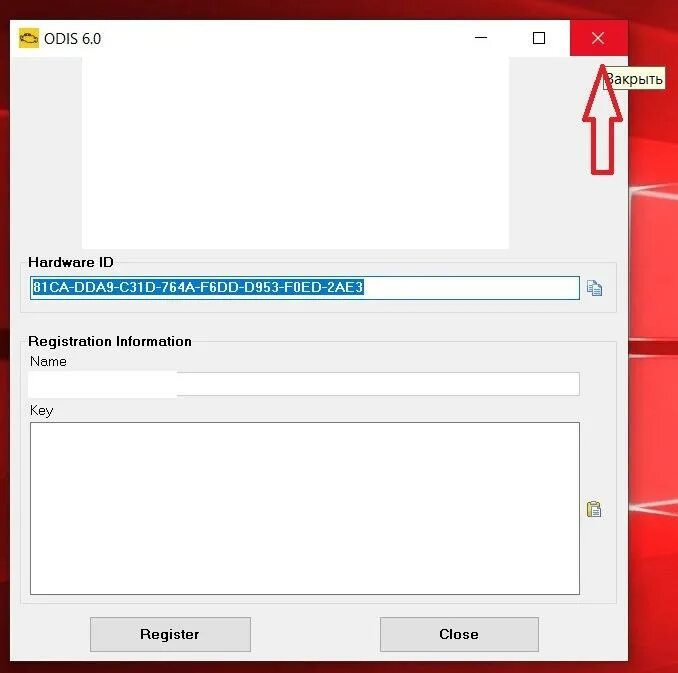Image resolution: width=678 pixels, height=673 pixels.
Task: Copy the Hardware ID to clipboard
Action: tap(594, 288)
